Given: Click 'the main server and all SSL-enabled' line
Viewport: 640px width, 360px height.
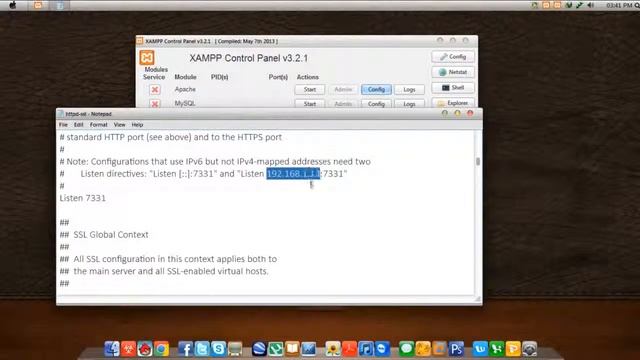Looking at the screenshot, I should coord(164,271).
